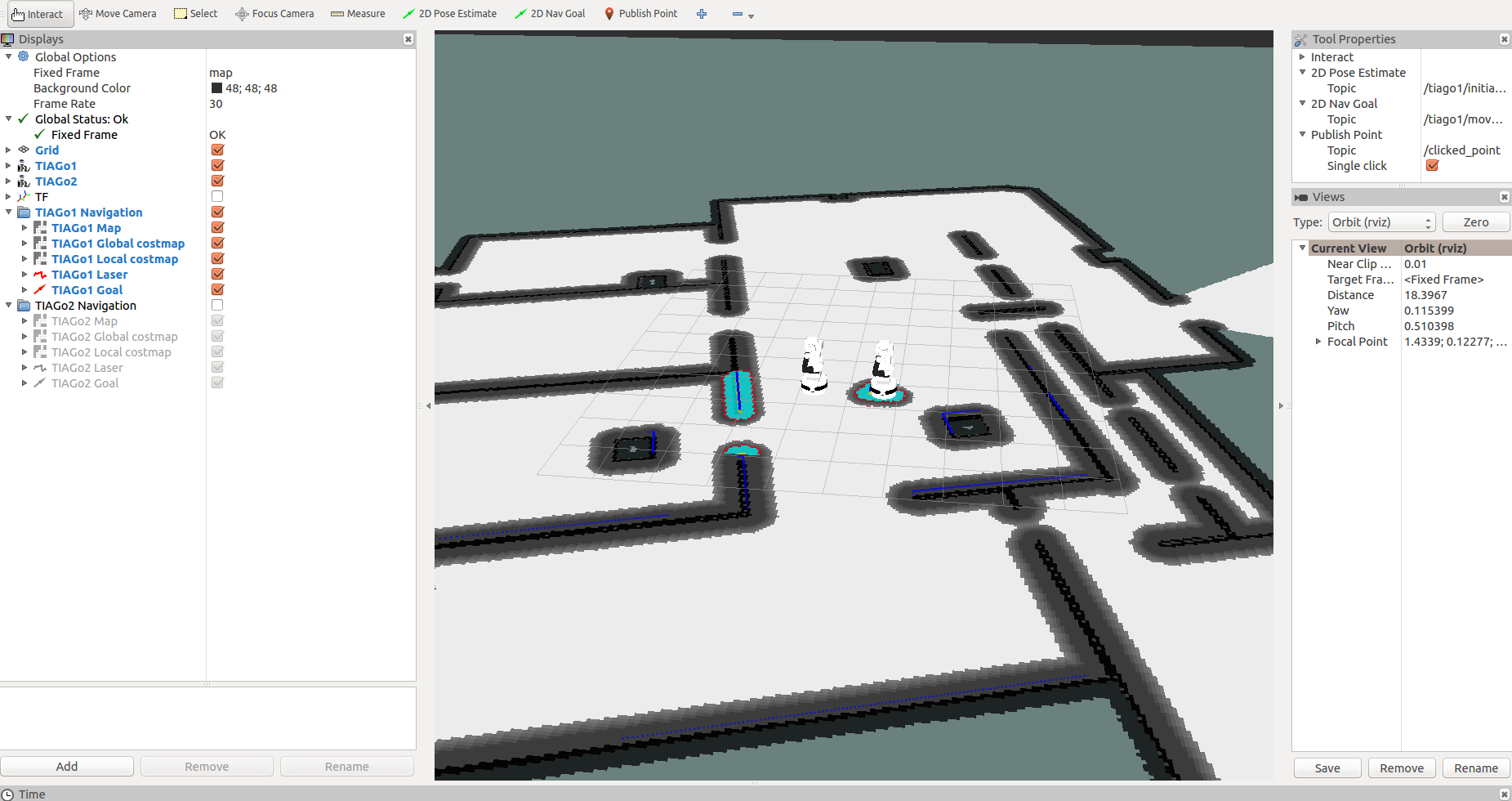
Task: Close the Displays panel
Action: tap(408, 39)
